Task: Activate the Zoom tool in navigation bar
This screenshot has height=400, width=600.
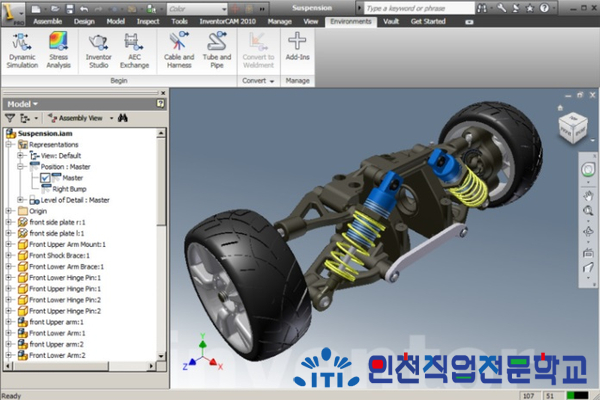Action: click(x=588, y=211)
